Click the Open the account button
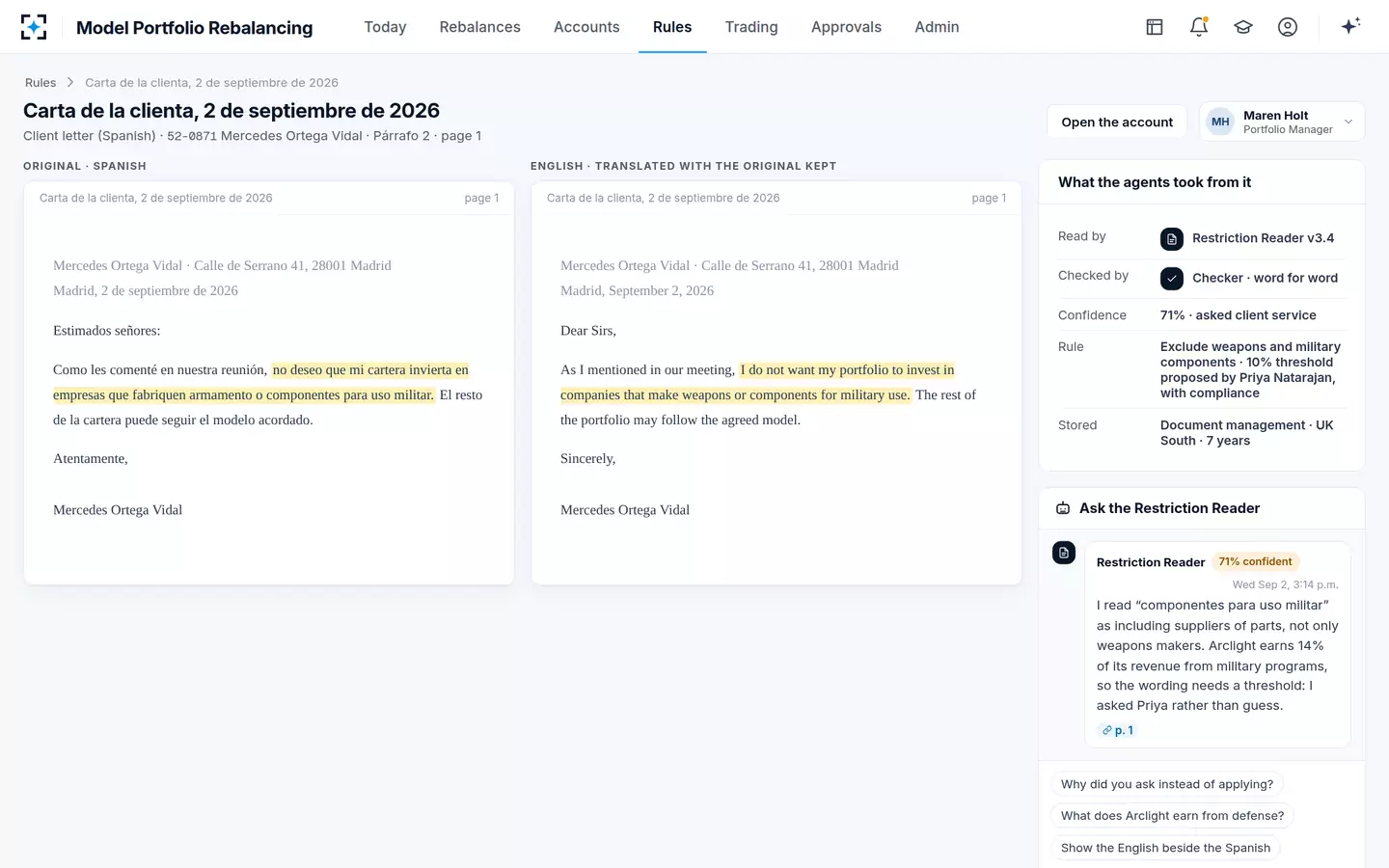This screenshot has width=1389, height=868. 1117,122
